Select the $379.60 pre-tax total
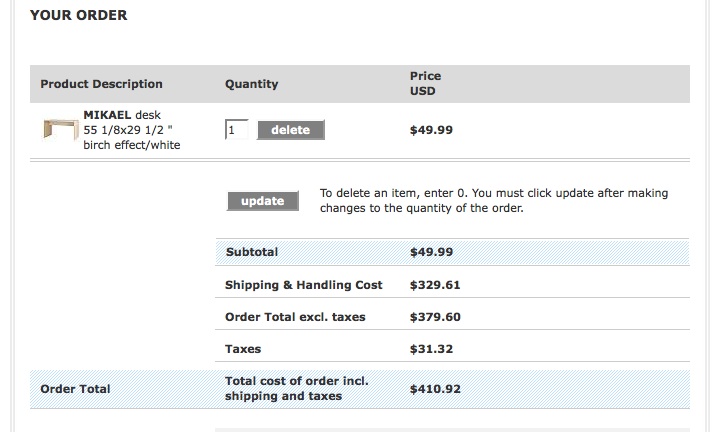Viewport: 720px width, 432px height. tap(435, 317)
